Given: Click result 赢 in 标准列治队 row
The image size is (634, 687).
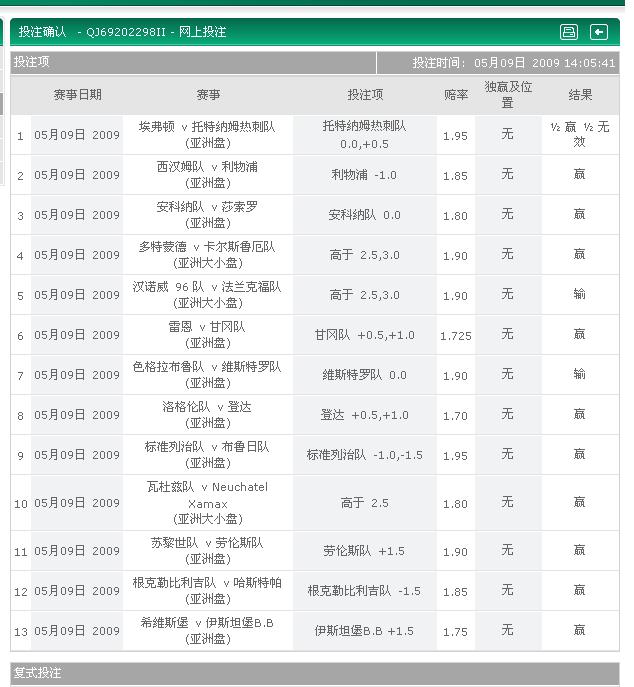Looking at the screenshot, I should coord(580,454).
